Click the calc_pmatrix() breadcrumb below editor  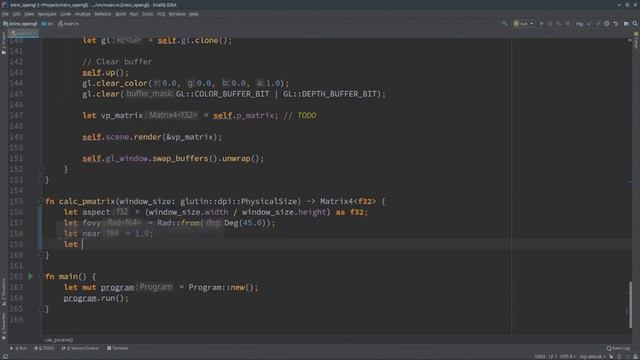pyautogui.click(x=59, y=340)
